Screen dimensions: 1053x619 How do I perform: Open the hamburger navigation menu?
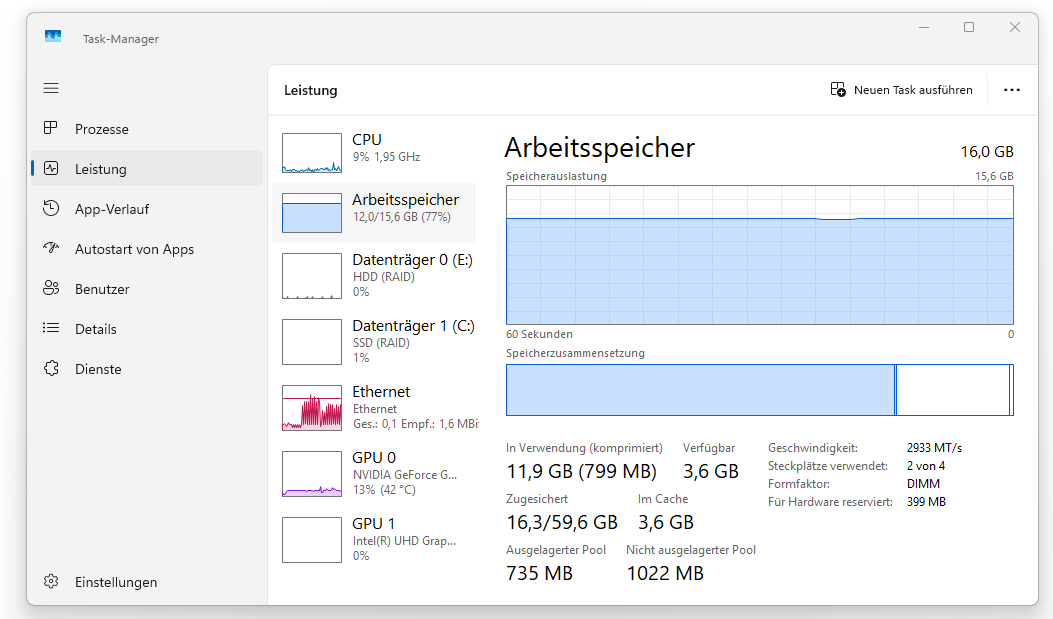tap(51, 88)
